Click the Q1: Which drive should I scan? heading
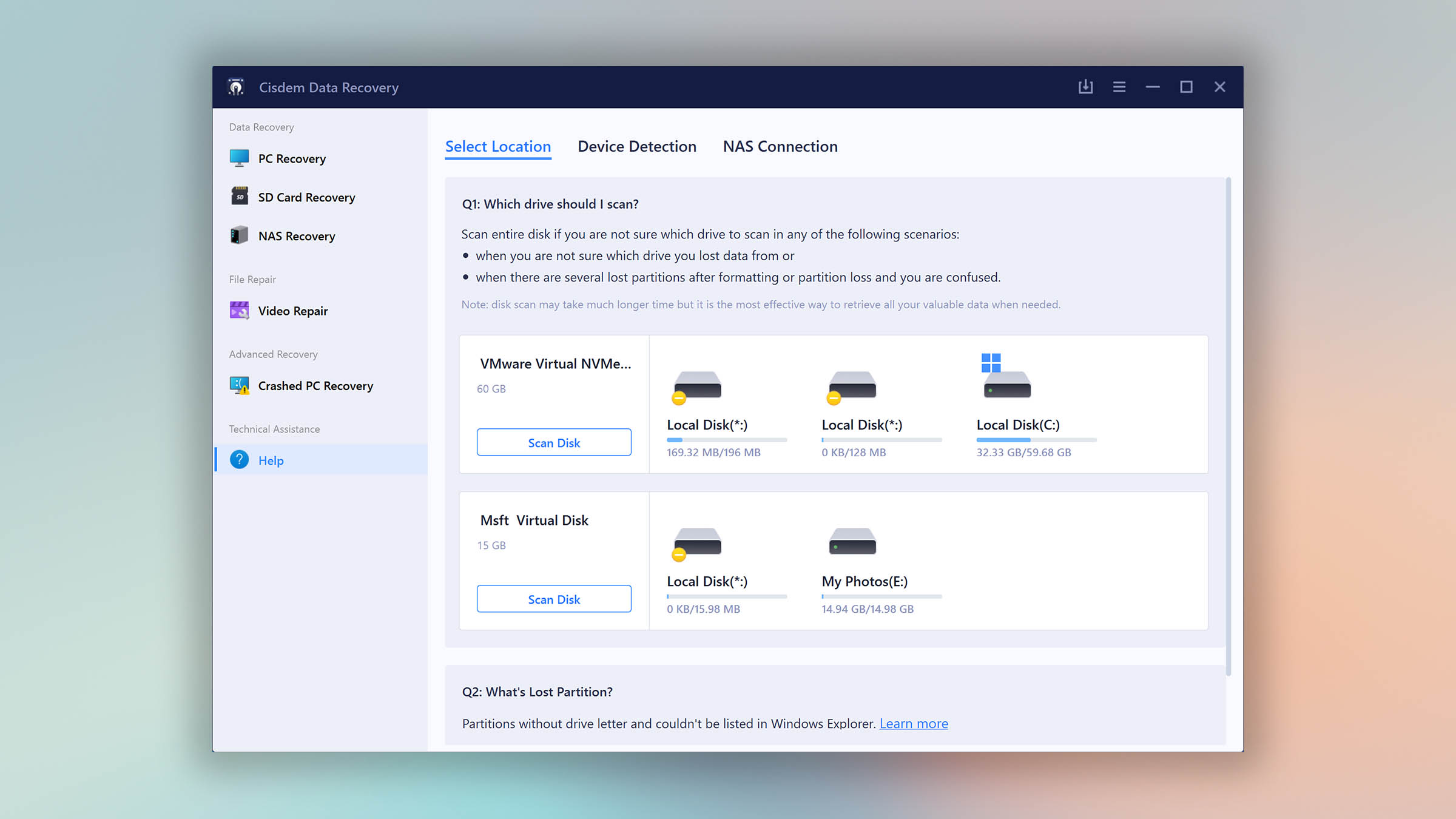The height and width of the screenshot is (819, 1456). (x=550, y=204)
